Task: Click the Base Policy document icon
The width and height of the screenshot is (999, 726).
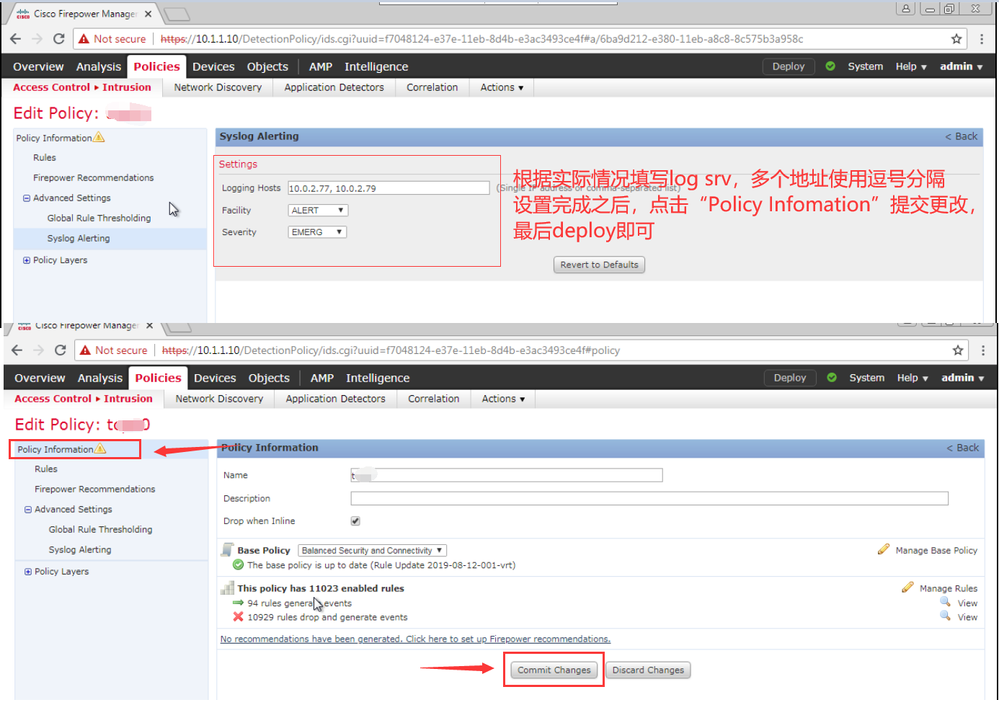Action: [227, 550]
